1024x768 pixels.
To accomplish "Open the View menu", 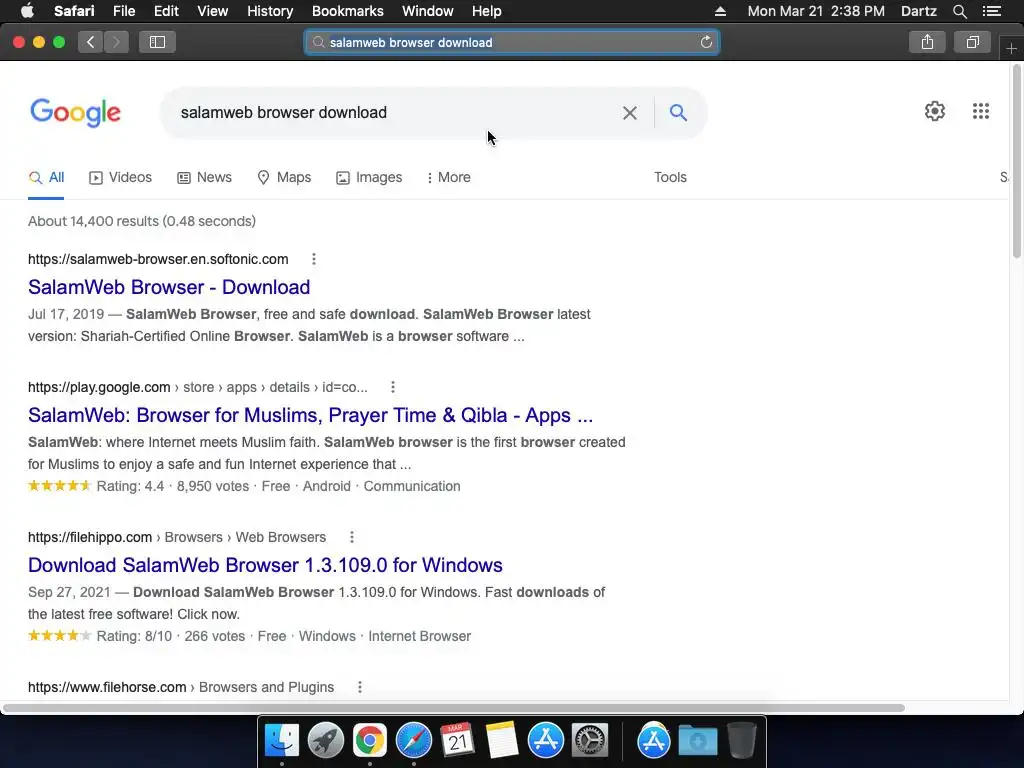I will [x=213, y=11].
